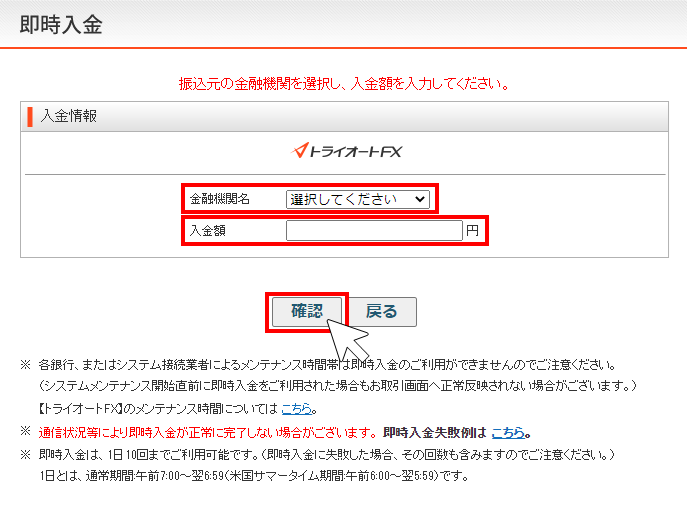Click the トライオートFX logo
Viewport: 687px width, 507px height.
[346, 151]
